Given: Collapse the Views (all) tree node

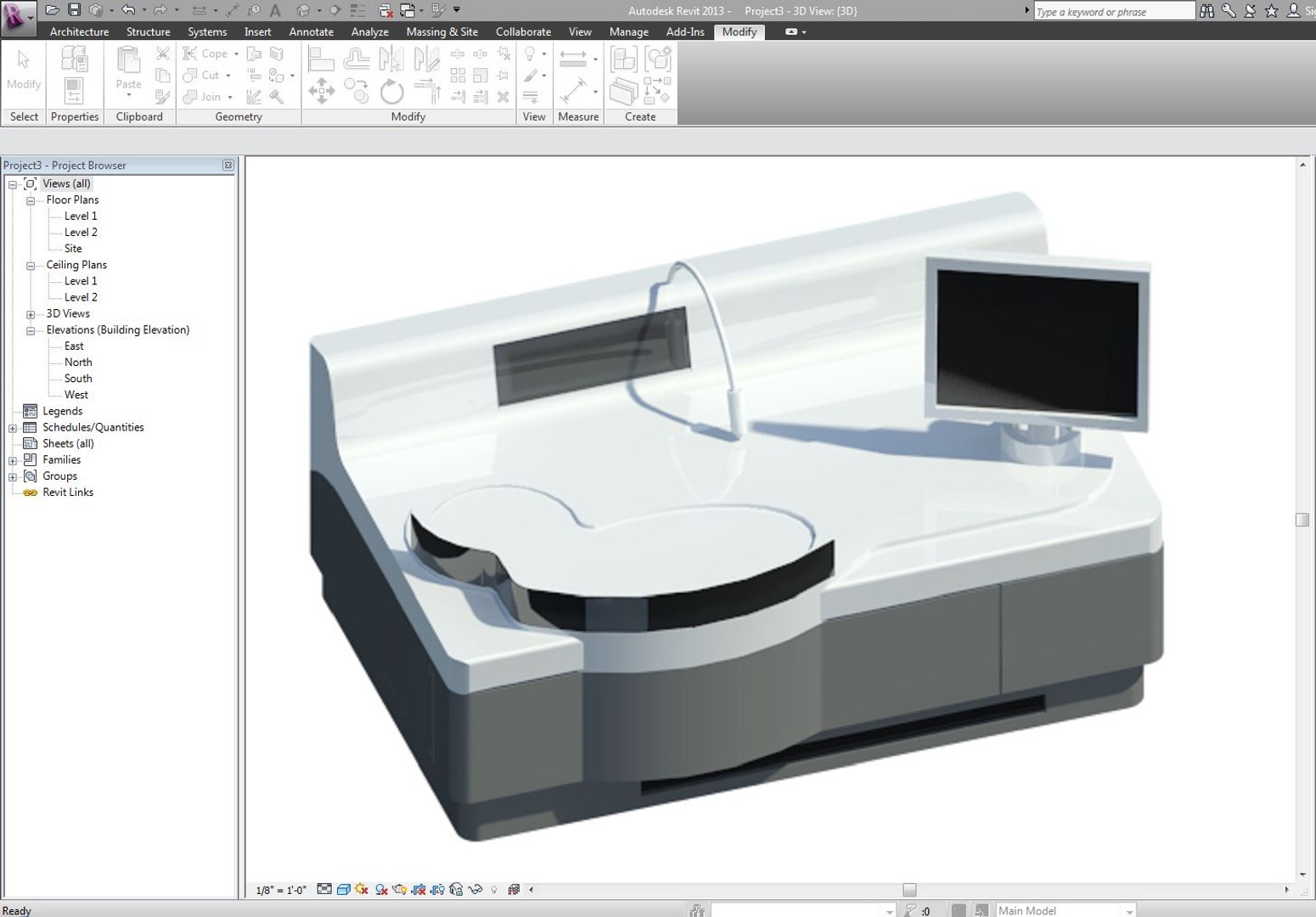Looking at the screenshot, I should [x=13, y=184].
